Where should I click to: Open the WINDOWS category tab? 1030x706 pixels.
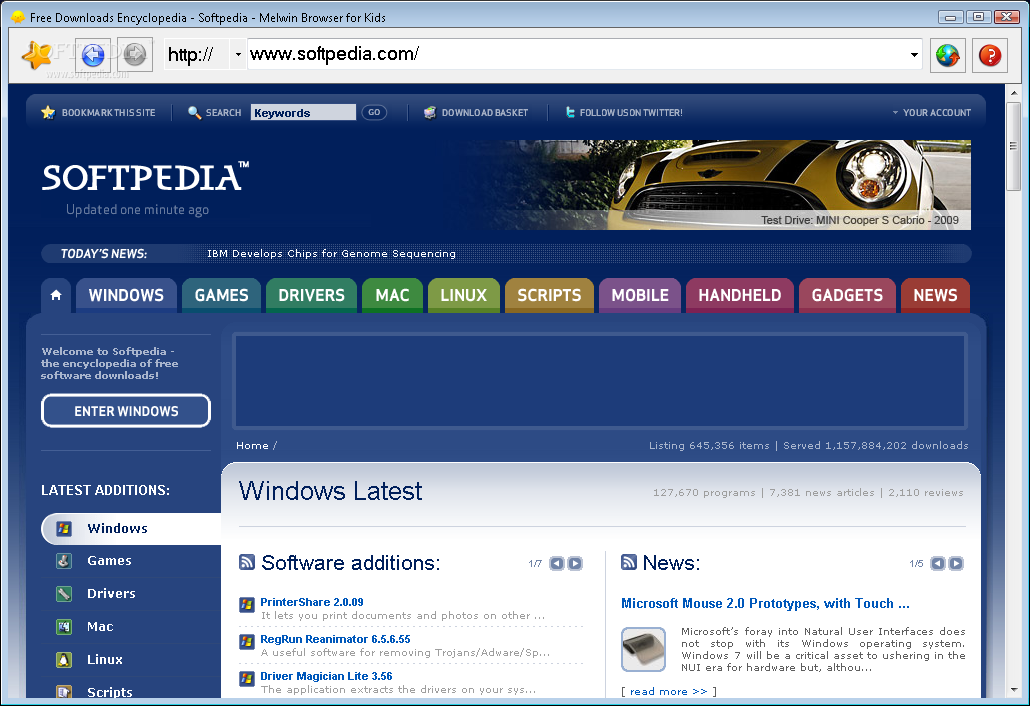click(126, 296)
